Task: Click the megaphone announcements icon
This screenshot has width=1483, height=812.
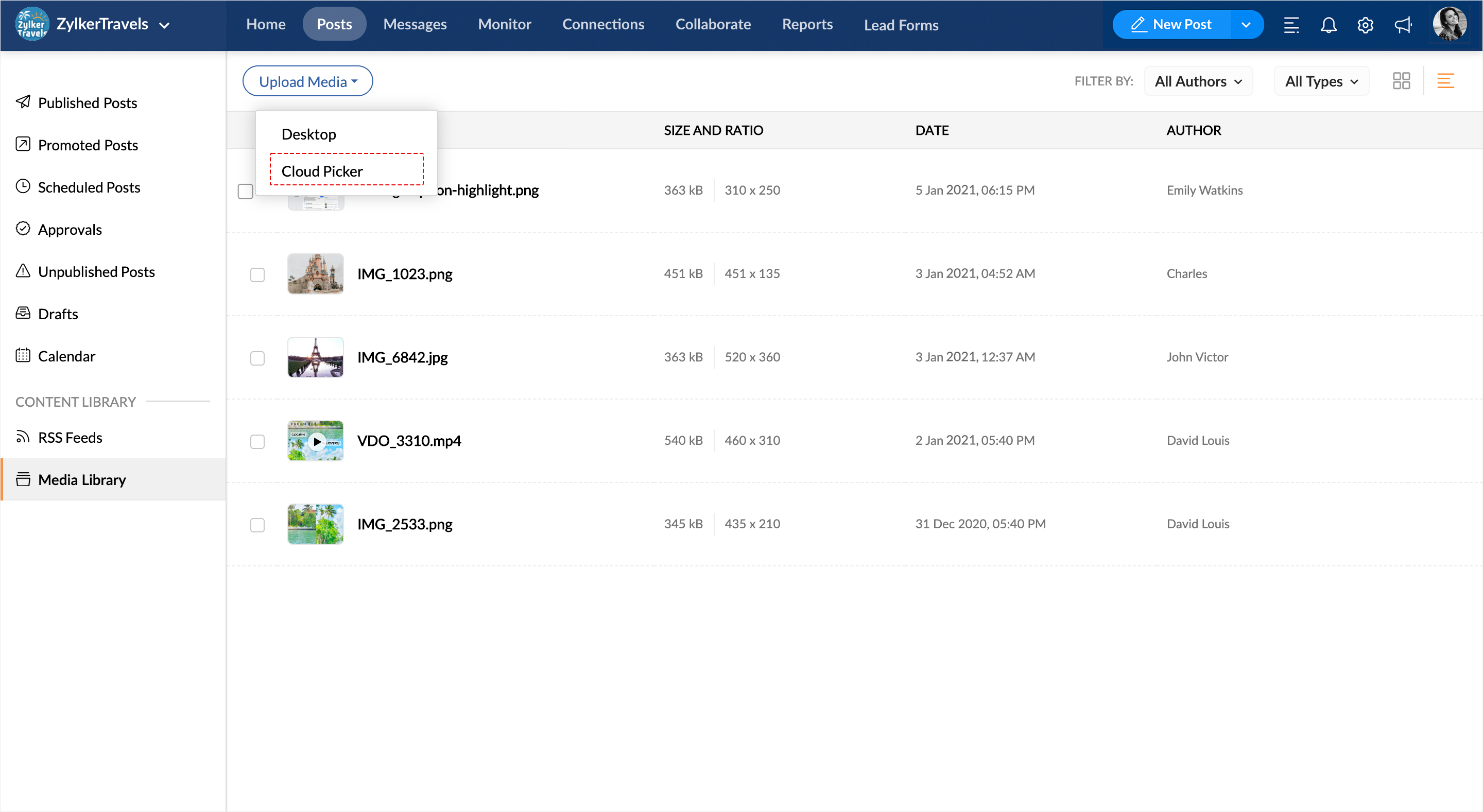Action: pyautogui.click(x=1403, y=25)
